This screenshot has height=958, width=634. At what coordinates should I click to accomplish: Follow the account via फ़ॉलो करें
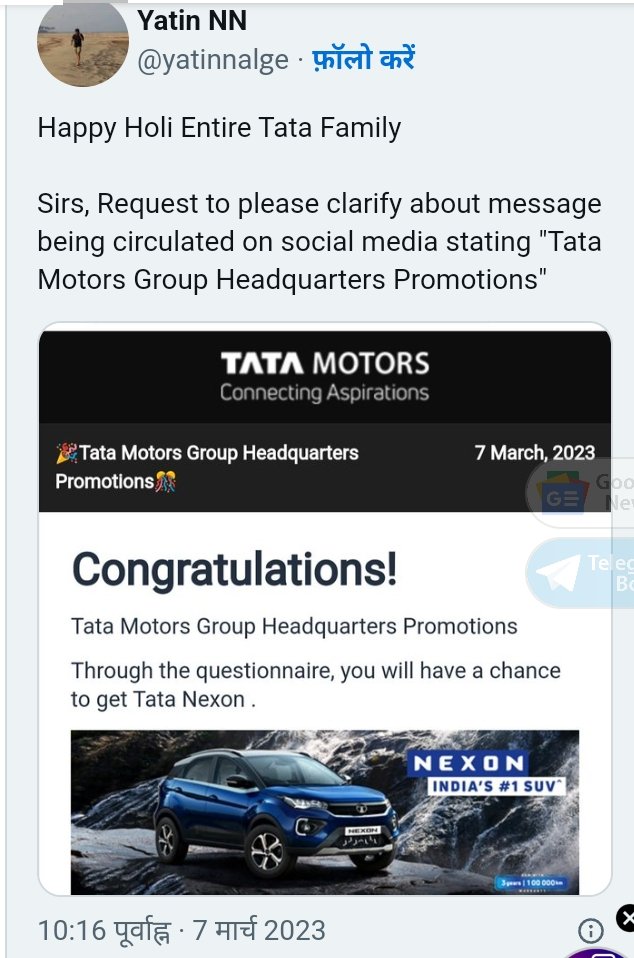363,59
